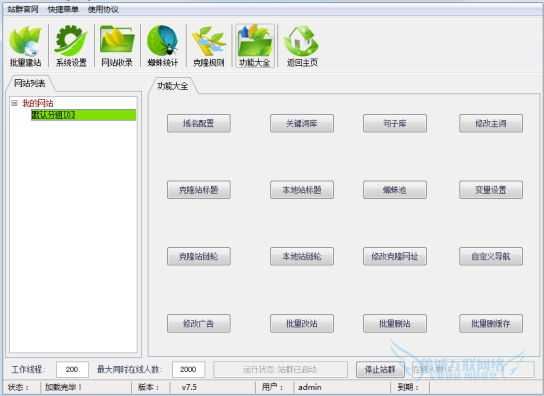Image resolution: width=544 pixels, height=396 pixels.
Task: Go to 返回主页 house icon
Action: coord(302,46)
